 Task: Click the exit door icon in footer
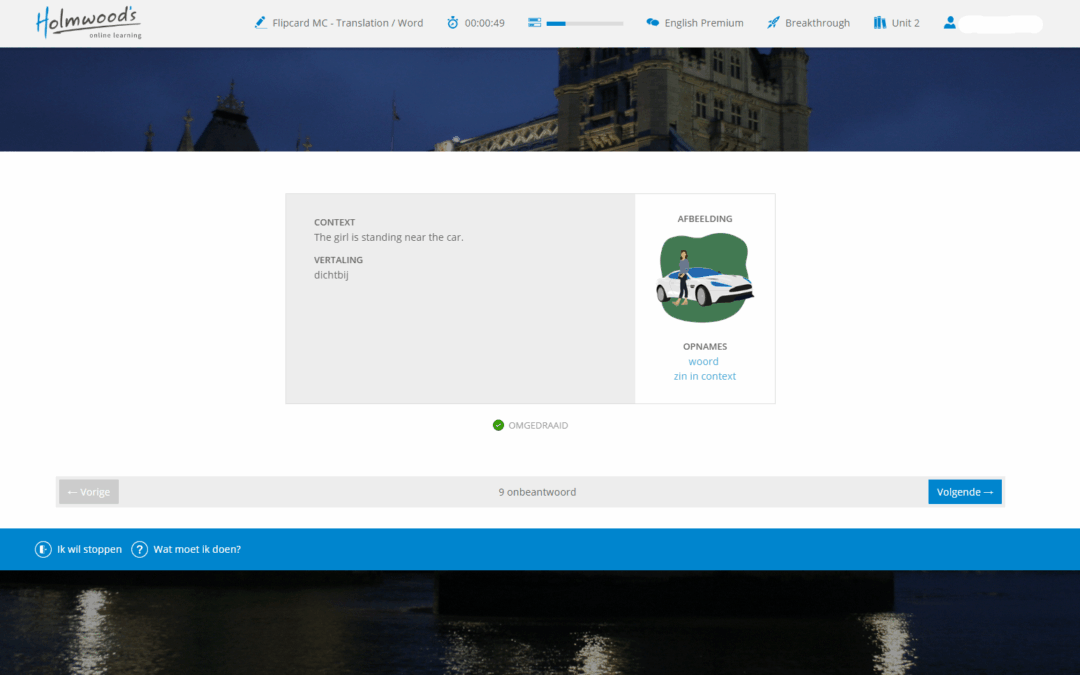point(43,549)
